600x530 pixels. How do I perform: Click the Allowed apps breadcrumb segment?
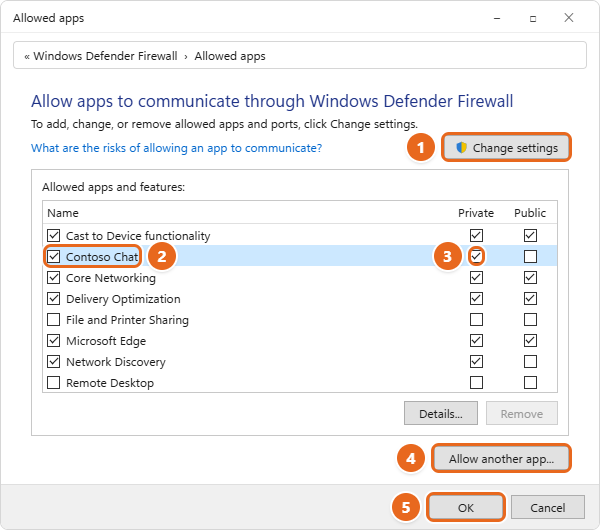(230, 56)
